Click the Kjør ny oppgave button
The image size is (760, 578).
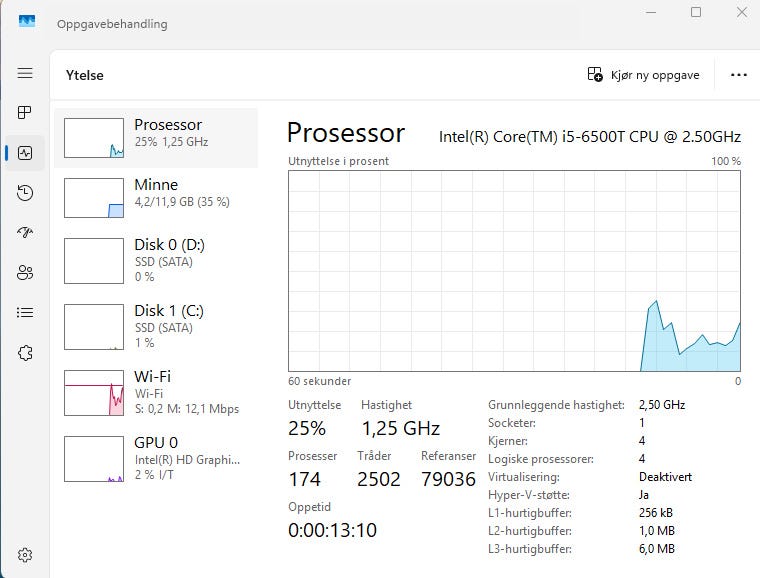pyautogui.click(x=643, y=75)
